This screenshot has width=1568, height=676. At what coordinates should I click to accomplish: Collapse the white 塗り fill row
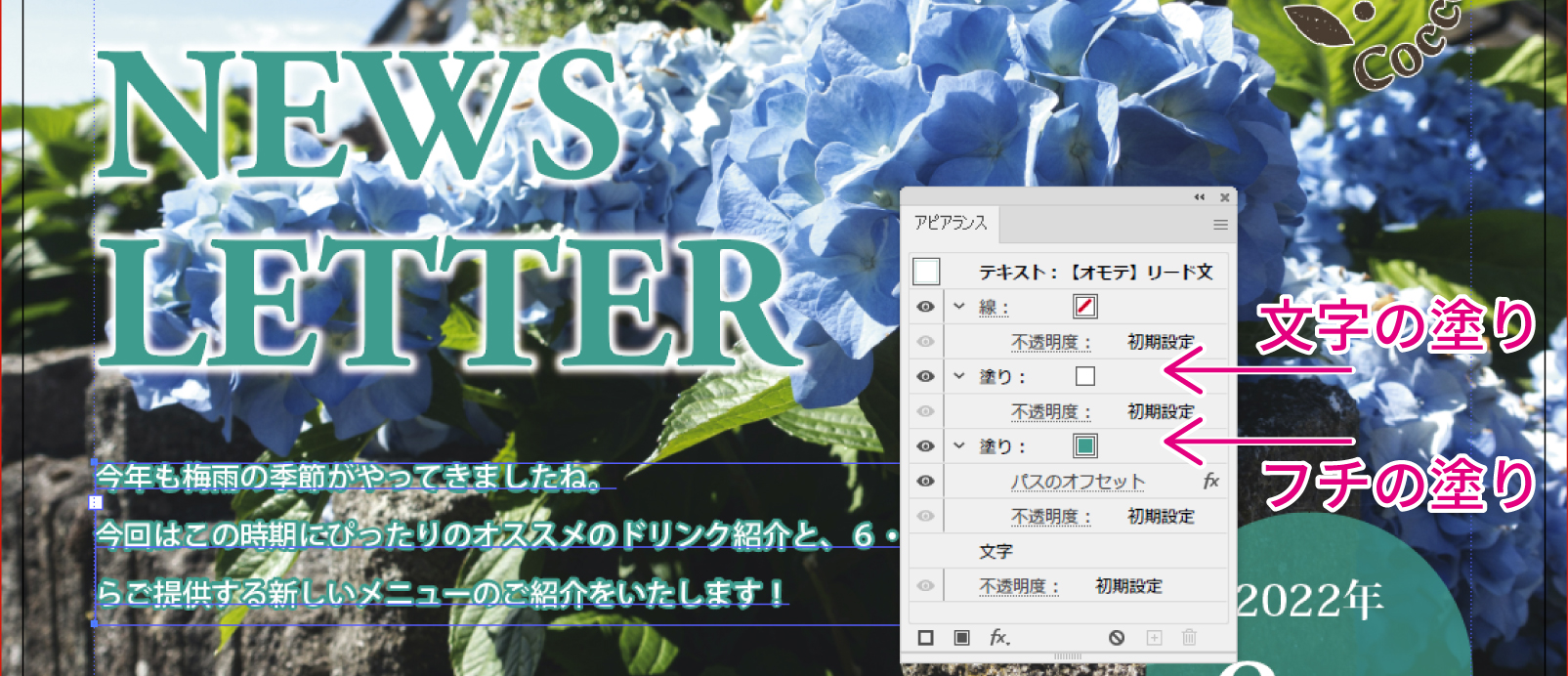(959, 376)
